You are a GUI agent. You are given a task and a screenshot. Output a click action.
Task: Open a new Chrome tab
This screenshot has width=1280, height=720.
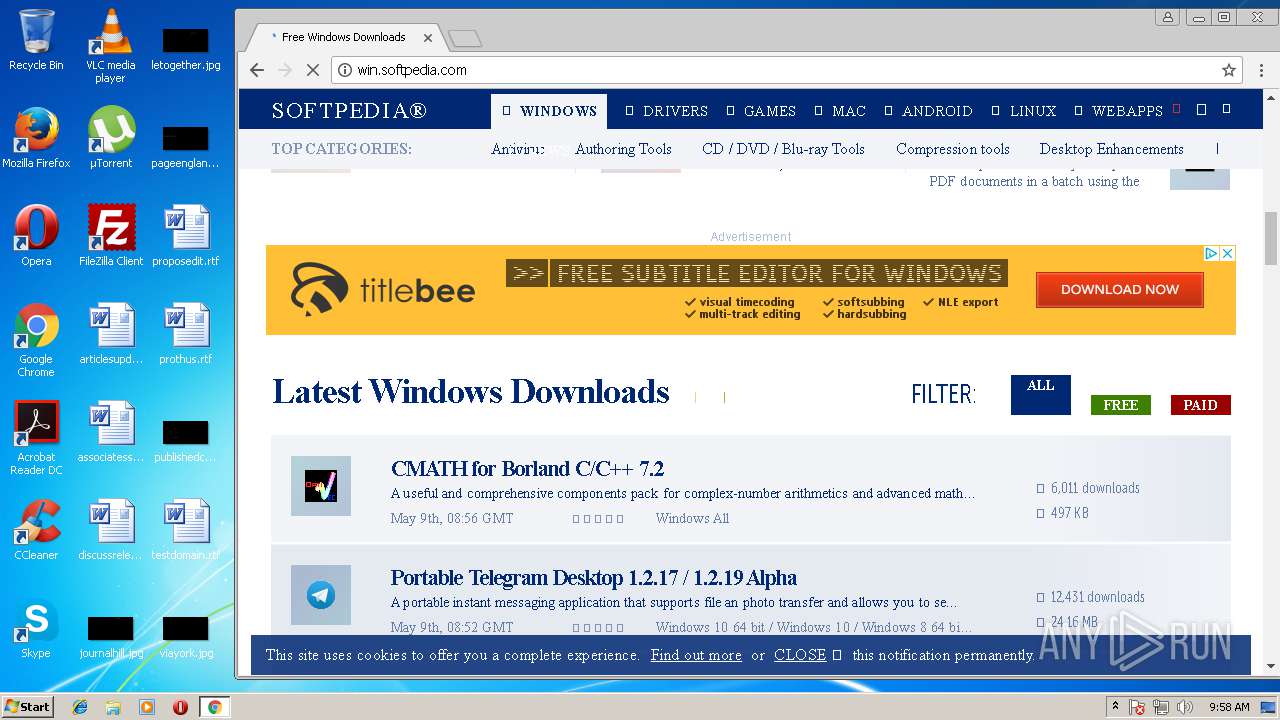point(465,38)
